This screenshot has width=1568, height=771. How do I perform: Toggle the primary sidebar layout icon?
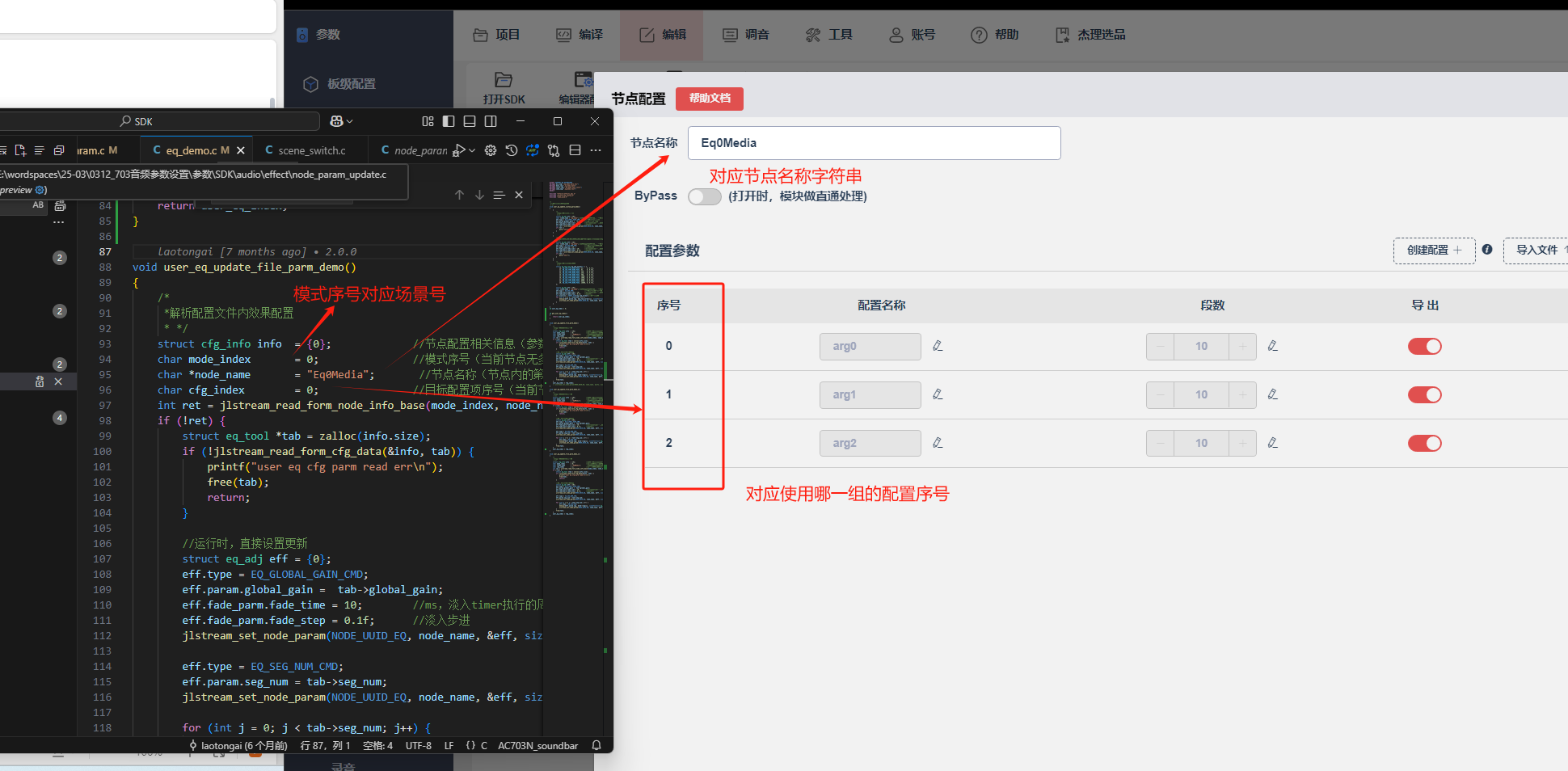449,121
